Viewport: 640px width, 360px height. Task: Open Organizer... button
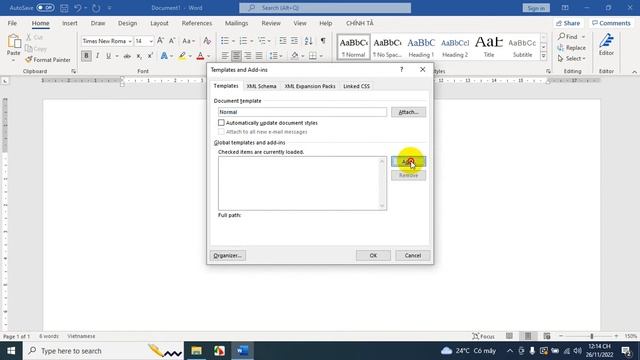pyautogui.click(x=228, y=256)
